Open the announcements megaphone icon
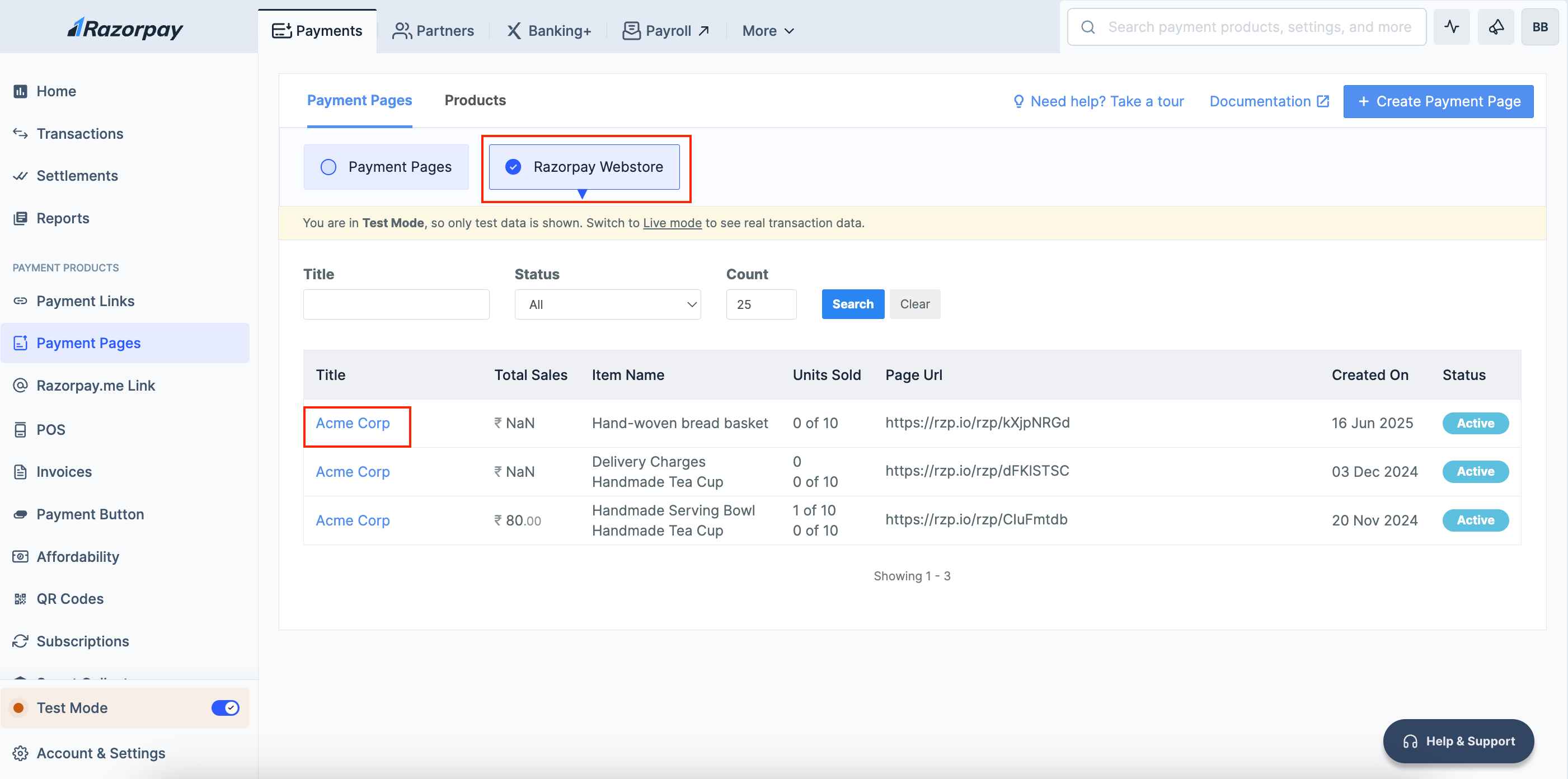The width and height of the screenshot is (1568, 779). pos(1496,27)
